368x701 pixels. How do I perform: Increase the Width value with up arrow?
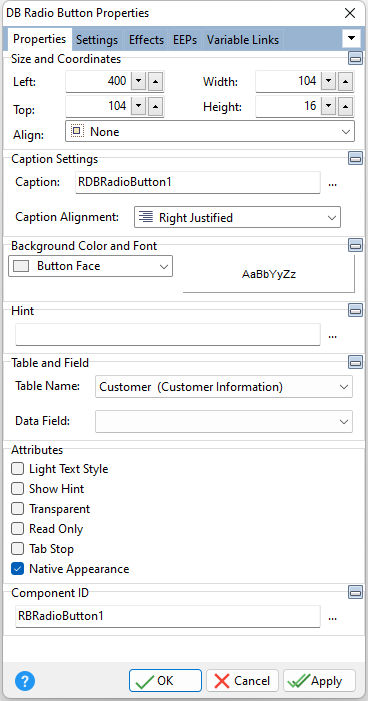point(345,81)
